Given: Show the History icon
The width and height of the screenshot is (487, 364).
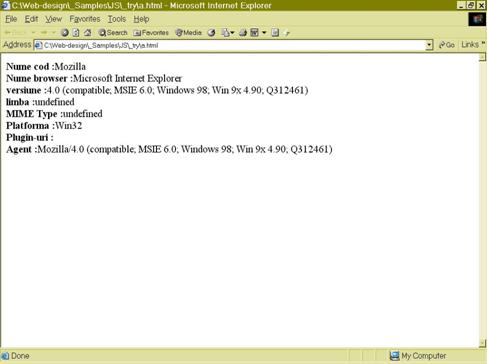Looking at the screenshot, I should [x=211, y=33].
